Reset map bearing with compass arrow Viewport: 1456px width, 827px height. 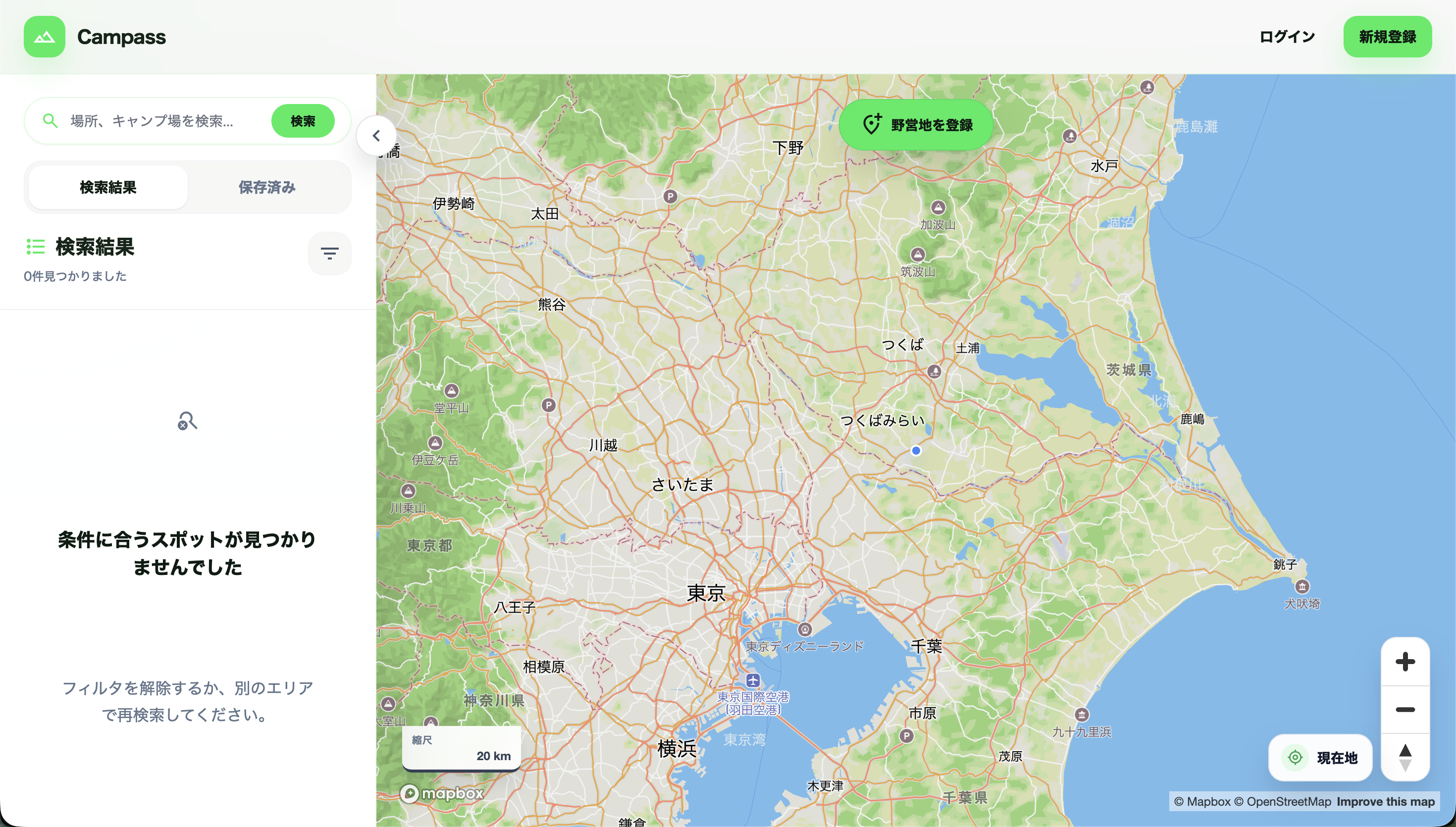click(1405, 757)
